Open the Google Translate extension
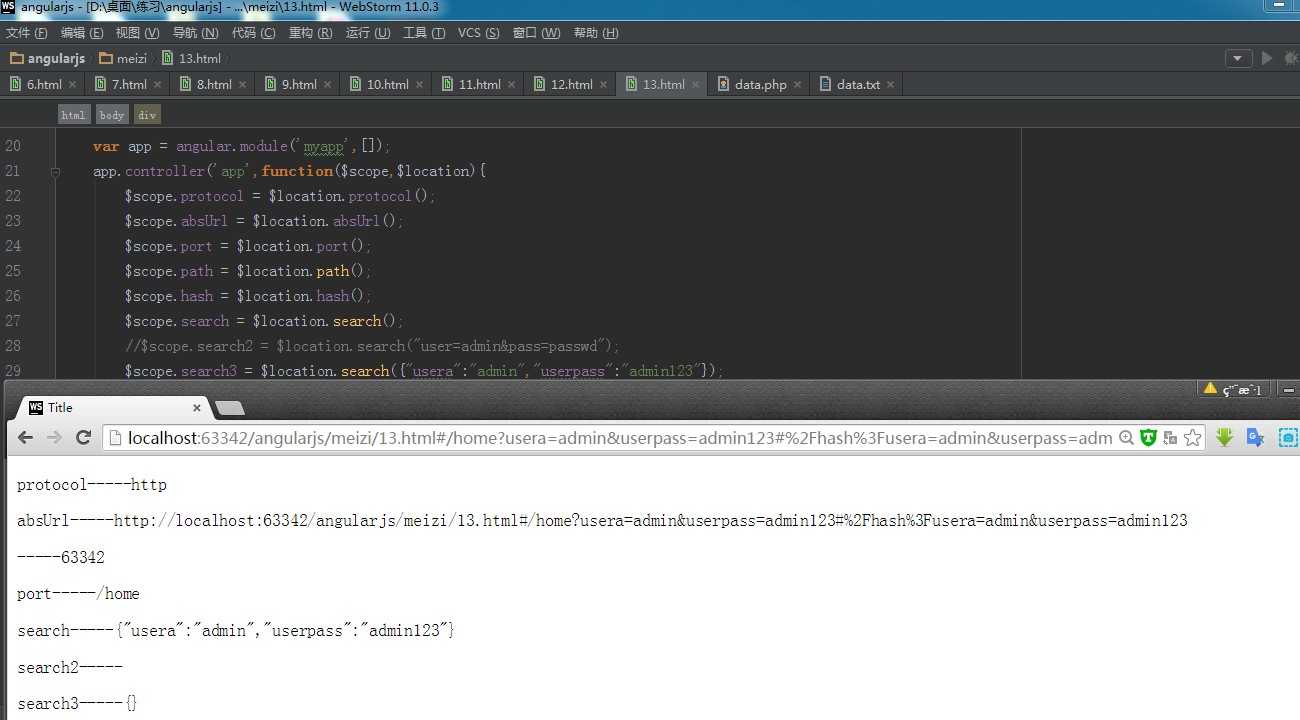Image resolution: width=1300 pixels, height=720 pixels. click(1255, 438)
